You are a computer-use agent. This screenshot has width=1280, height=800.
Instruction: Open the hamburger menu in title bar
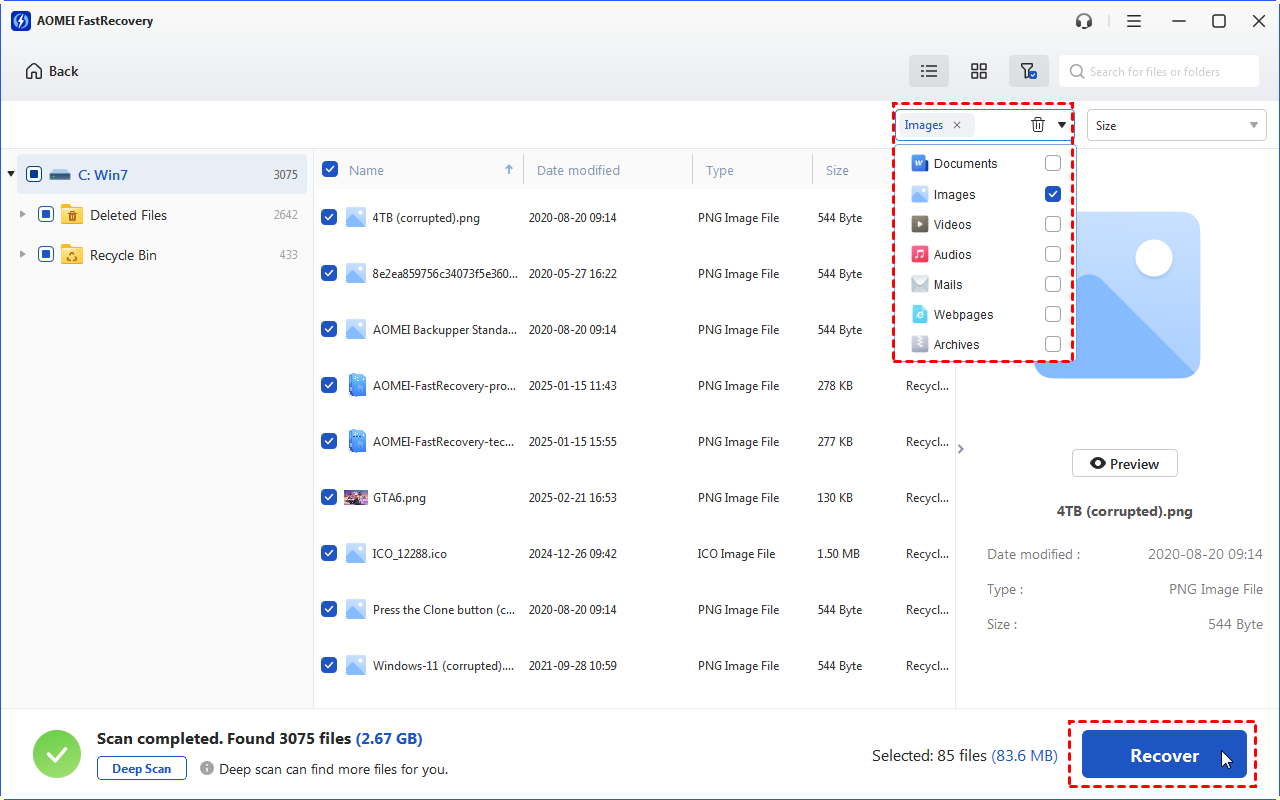point(1134,21)
